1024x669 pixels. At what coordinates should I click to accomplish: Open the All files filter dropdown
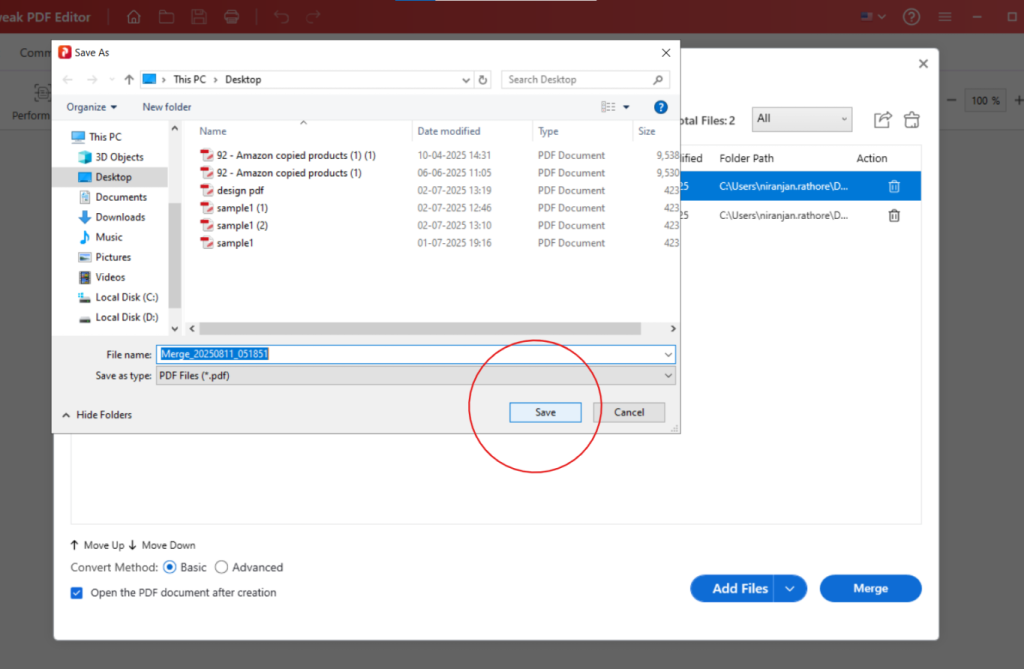801,118
